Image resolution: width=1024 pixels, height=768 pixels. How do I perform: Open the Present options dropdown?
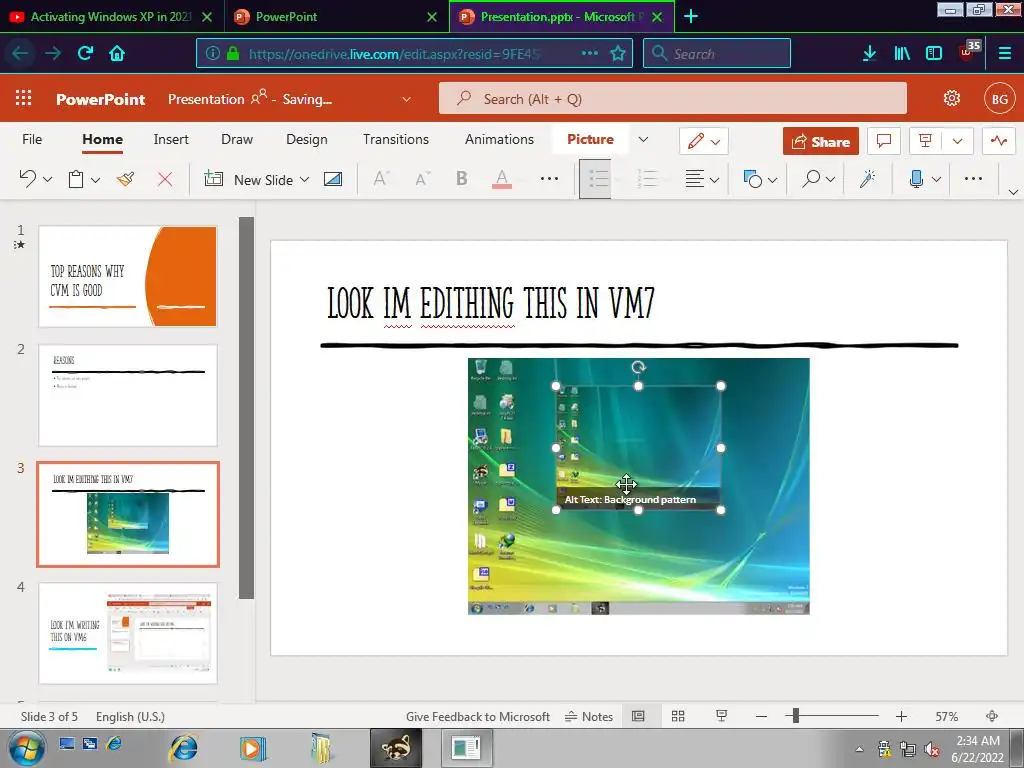click(x=957, y=141)
